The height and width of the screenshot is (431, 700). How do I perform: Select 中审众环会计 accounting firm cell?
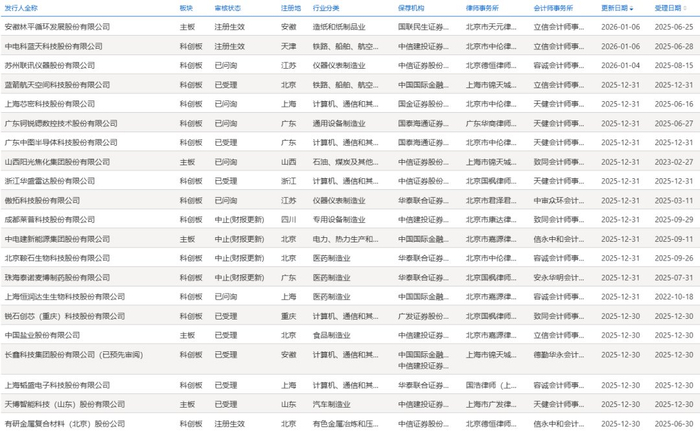558,201
